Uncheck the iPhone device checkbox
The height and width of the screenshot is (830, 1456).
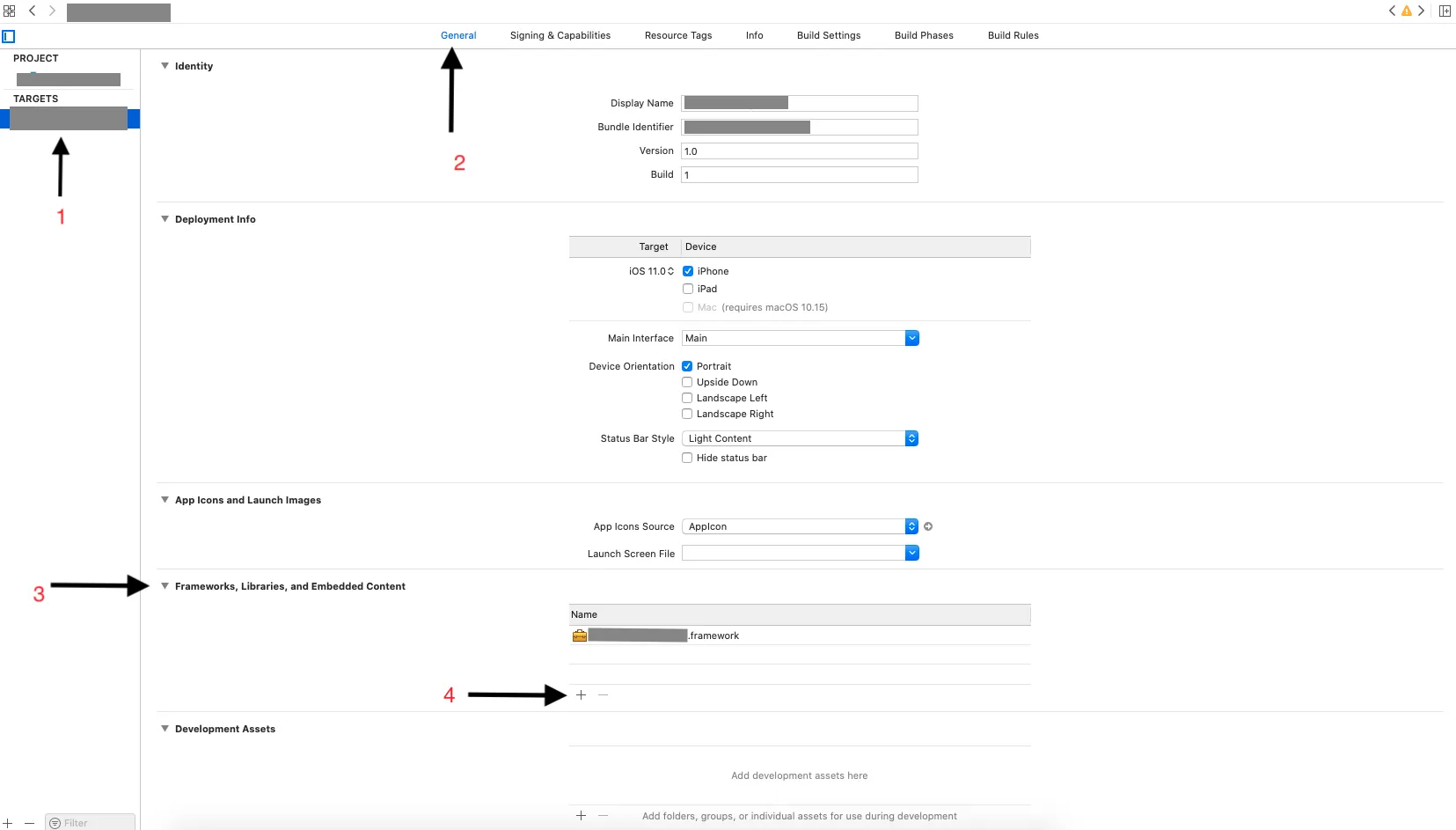point(688,271)
